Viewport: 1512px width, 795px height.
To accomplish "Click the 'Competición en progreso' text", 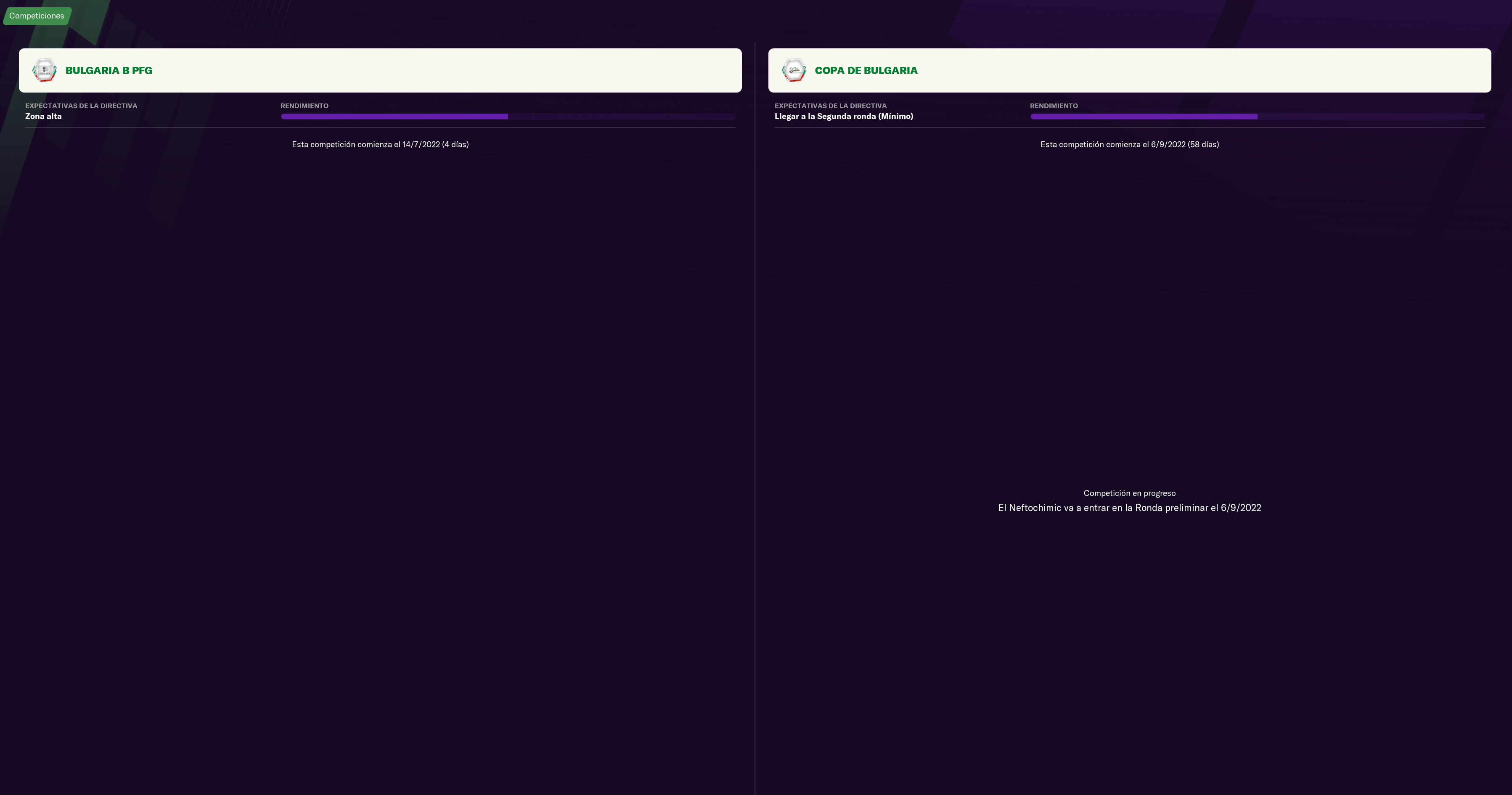I will pos(1129,493).
